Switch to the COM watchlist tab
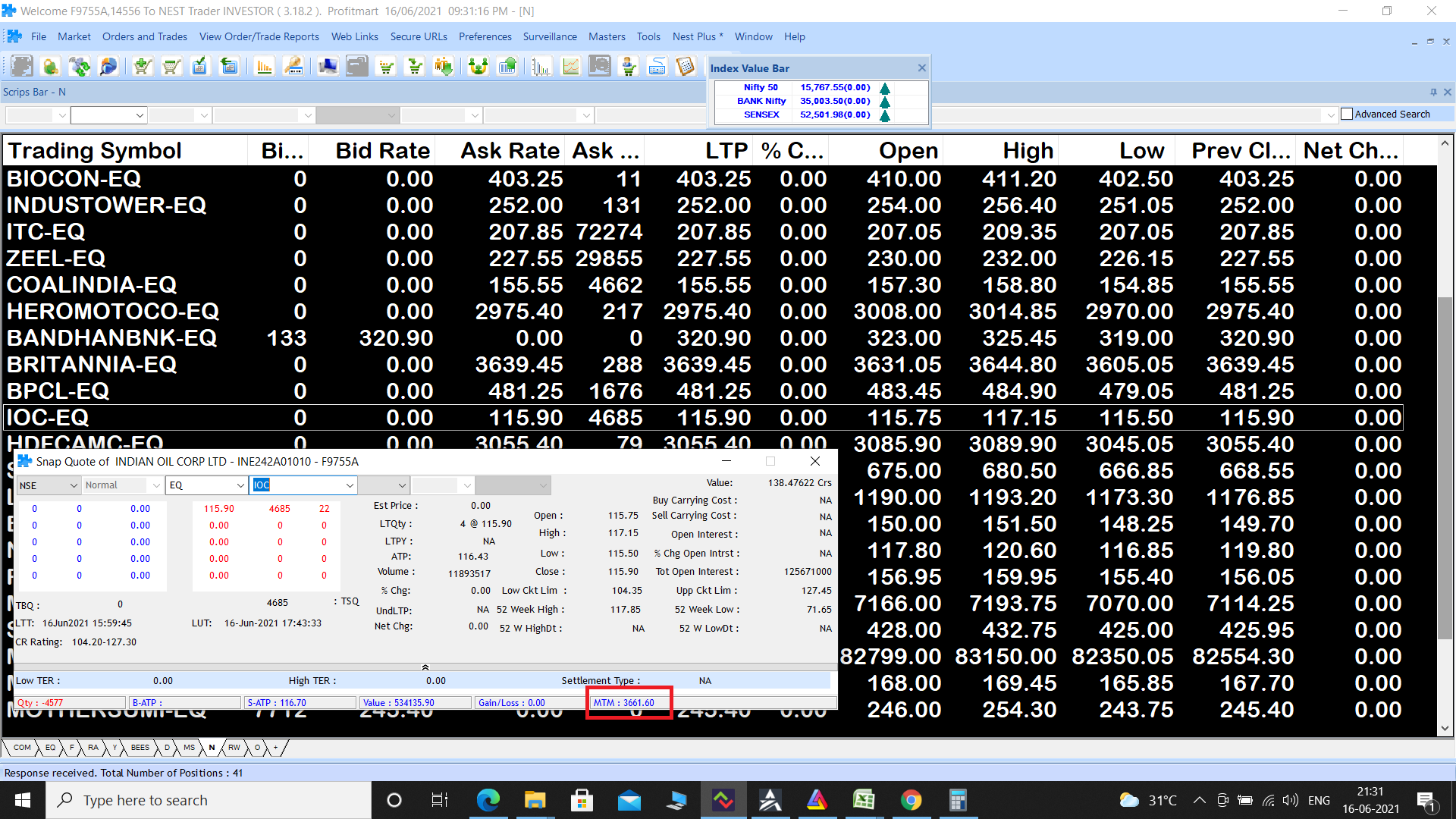Viewport: 1456px width, 819px height. click(x=22, y=748)
